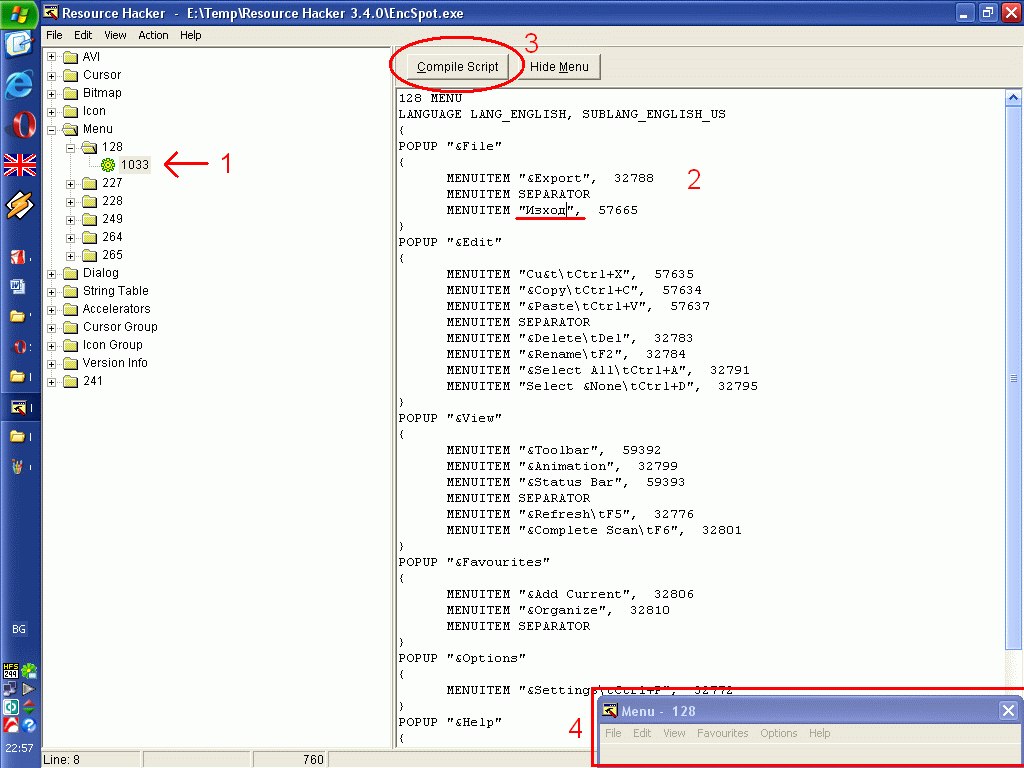Select the 264 tree item
Viewport: 1024px width, 768px height.
[x=112, y=237]
